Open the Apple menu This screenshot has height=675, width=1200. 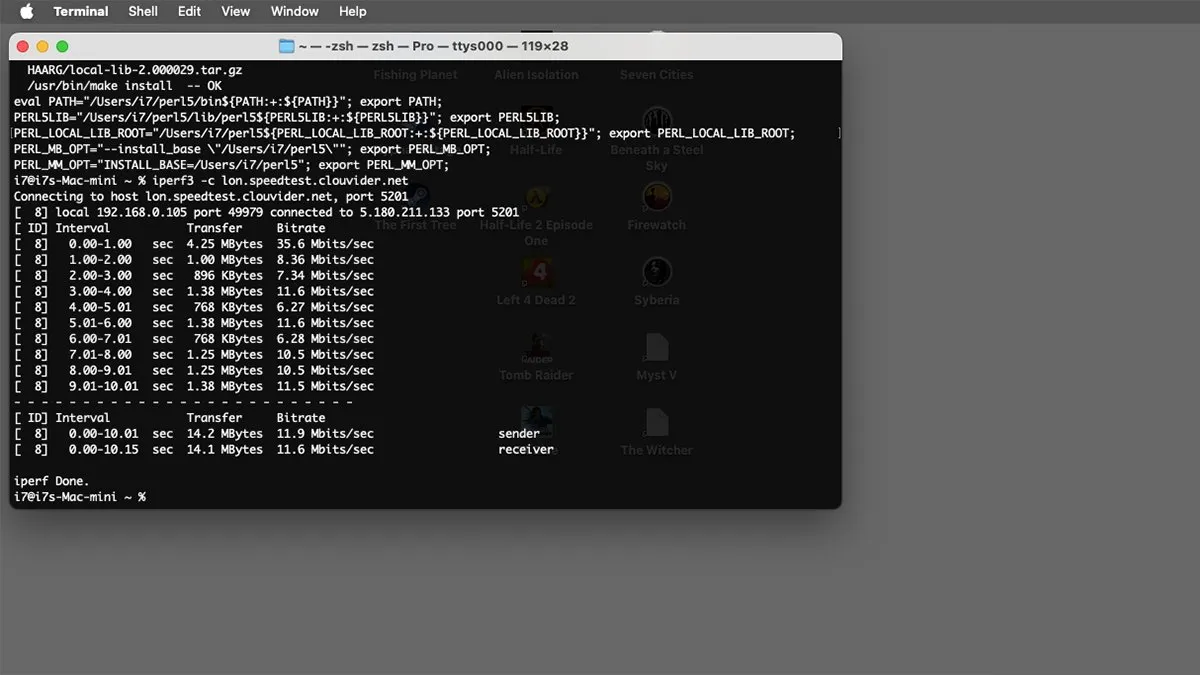click(x=26, y=12)
